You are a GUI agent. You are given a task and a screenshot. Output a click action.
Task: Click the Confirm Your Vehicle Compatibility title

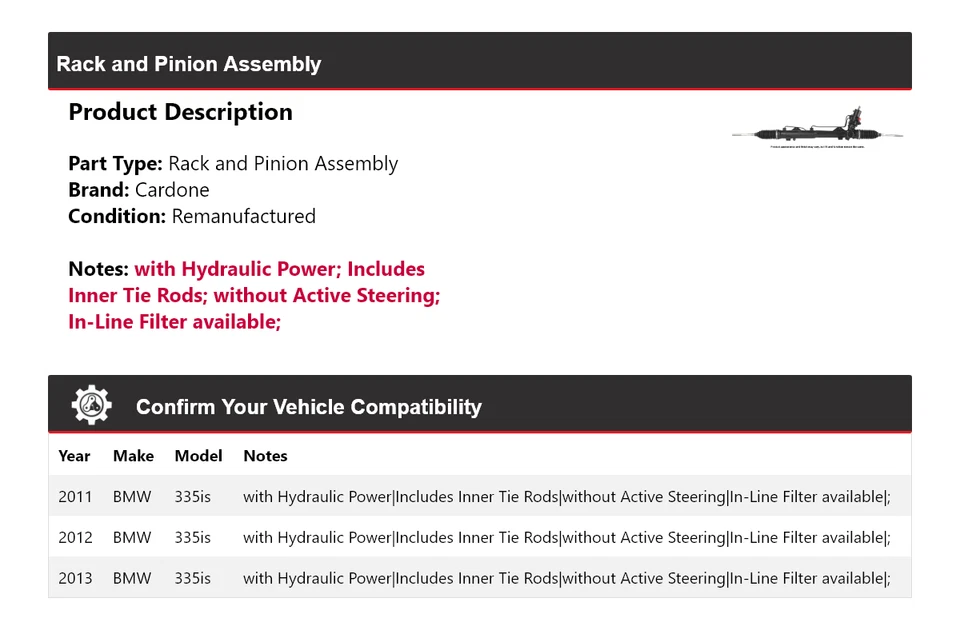point(308,407)
